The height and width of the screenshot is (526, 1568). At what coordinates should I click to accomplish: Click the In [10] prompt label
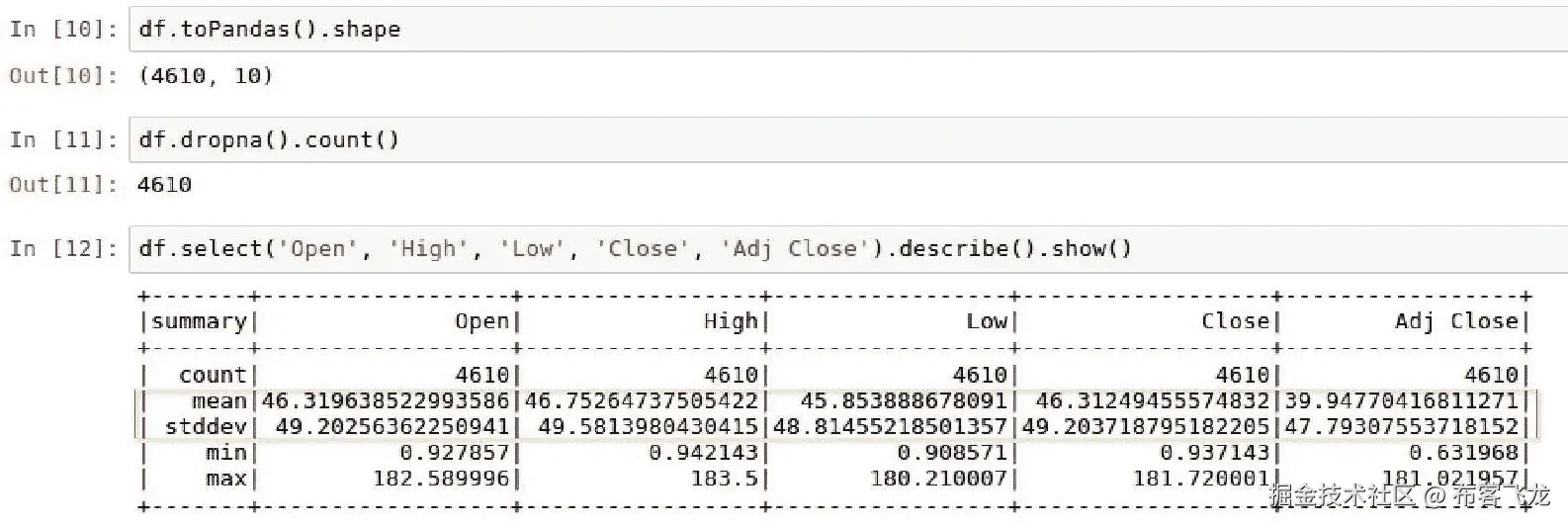point(62,30)
